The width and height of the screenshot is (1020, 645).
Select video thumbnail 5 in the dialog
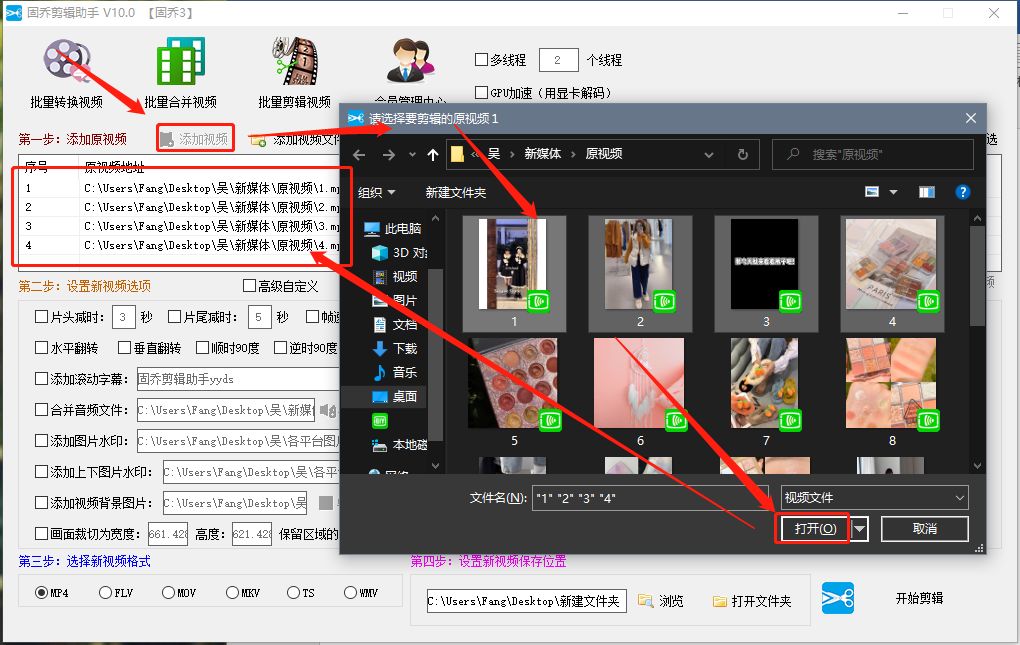[x=513, y=383]
